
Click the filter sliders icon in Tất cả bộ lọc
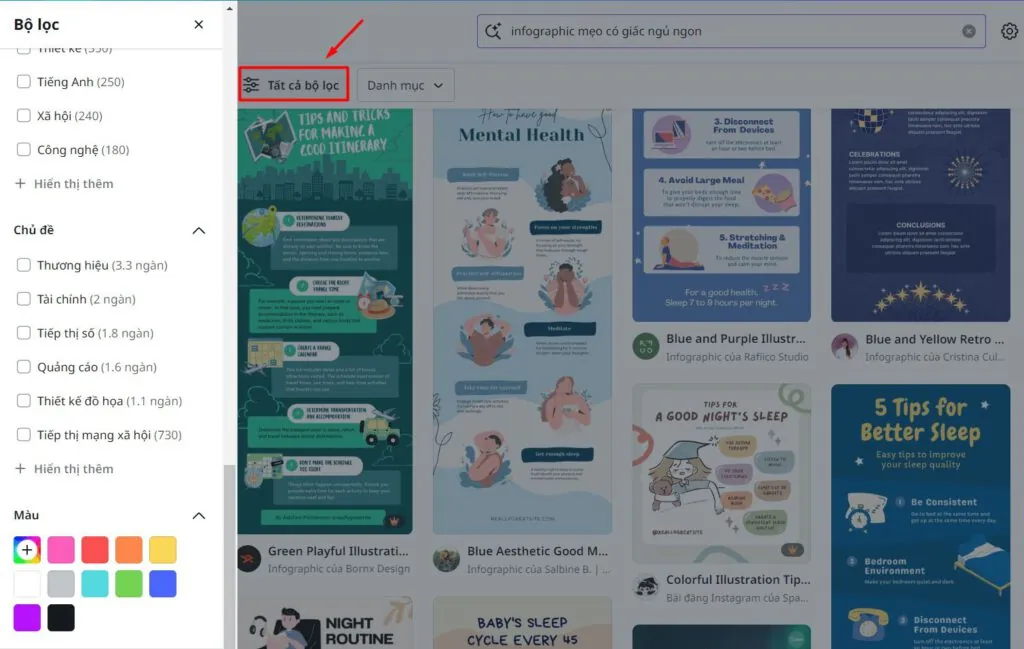pos(251,85)
